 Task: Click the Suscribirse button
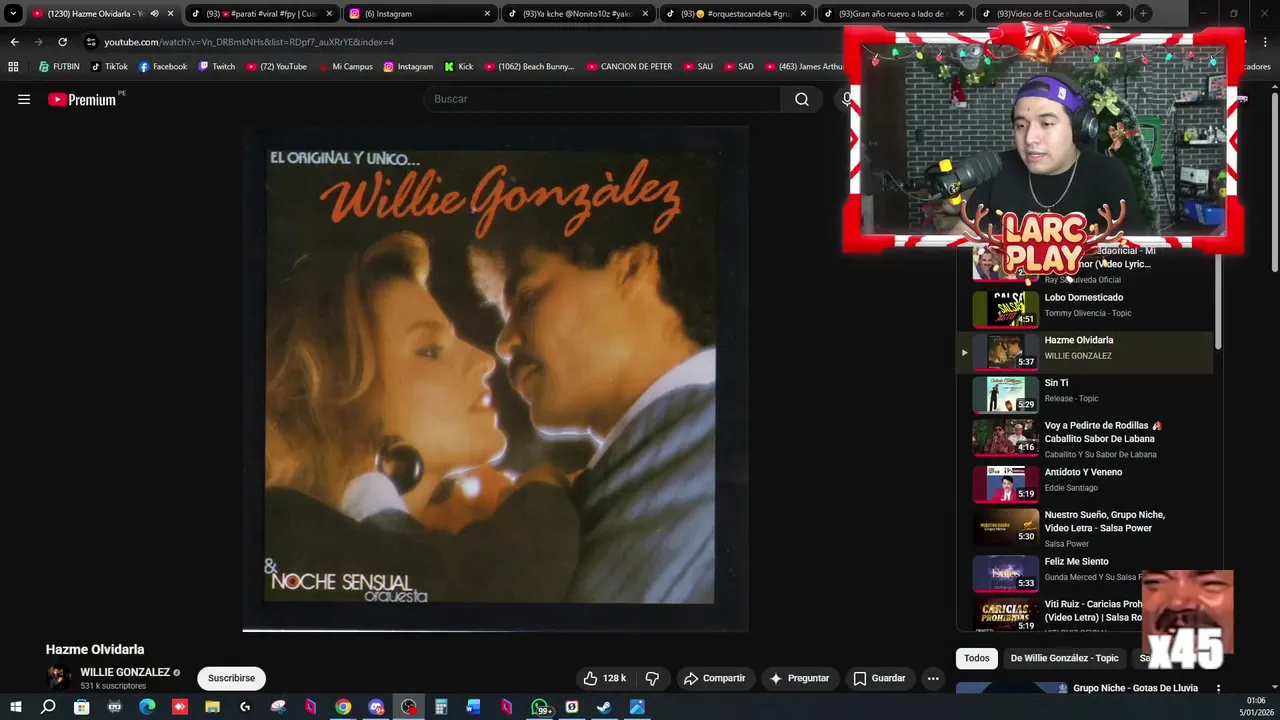tap(231, 678)
